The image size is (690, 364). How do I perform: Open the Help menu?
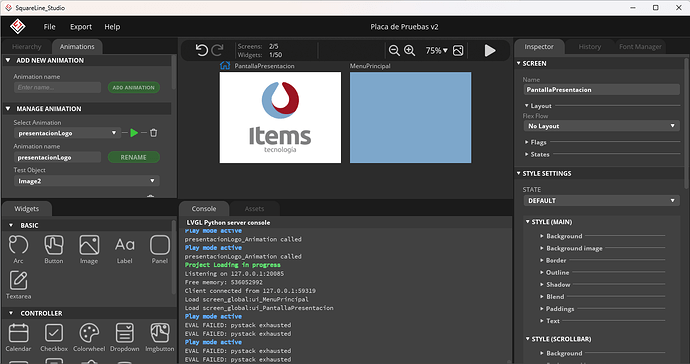click(112, 27)
